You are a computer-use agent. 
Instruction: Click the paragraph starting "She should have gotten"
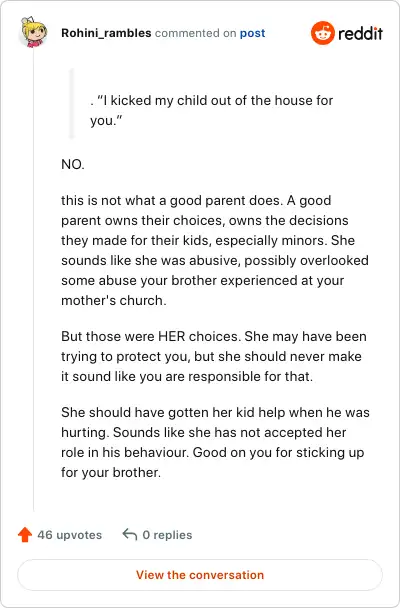point(216,442)
